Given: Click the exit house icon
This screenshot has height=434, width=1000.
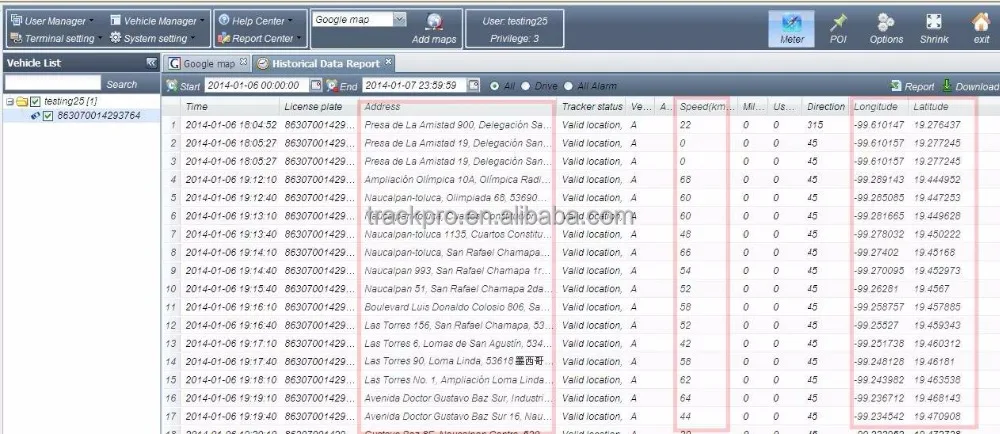Looking at the screenshot, I should tap(980, 22).
